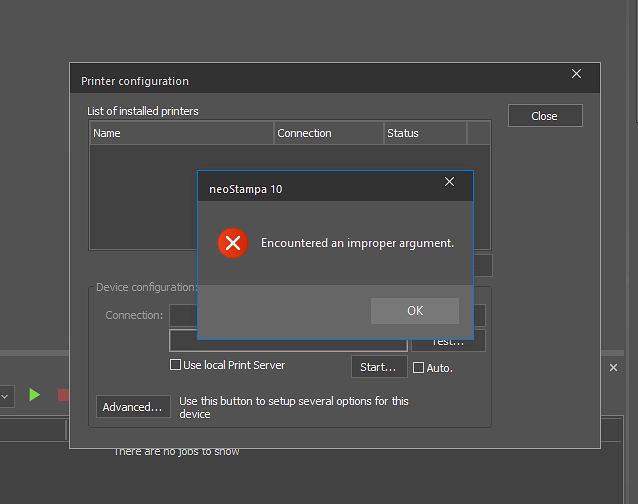The height and width of the screenshot is (504, 638).
Task: Click the 'Use this button to setup' description text
Action: pos(294,407)
